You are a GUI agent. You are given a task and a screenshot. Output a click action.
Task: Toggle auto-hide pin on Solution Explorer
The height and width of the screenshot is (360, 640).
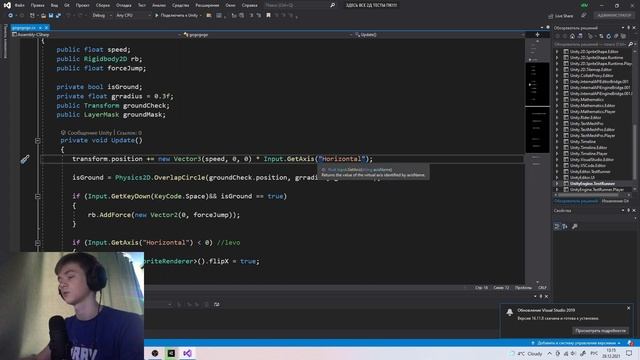(x=629, y=28)
